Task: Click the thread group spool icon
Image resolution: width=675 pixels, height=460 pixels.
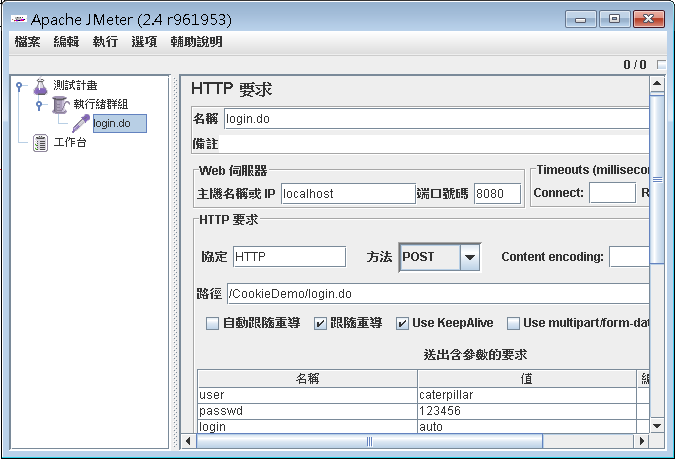Action: coord(60,105)
